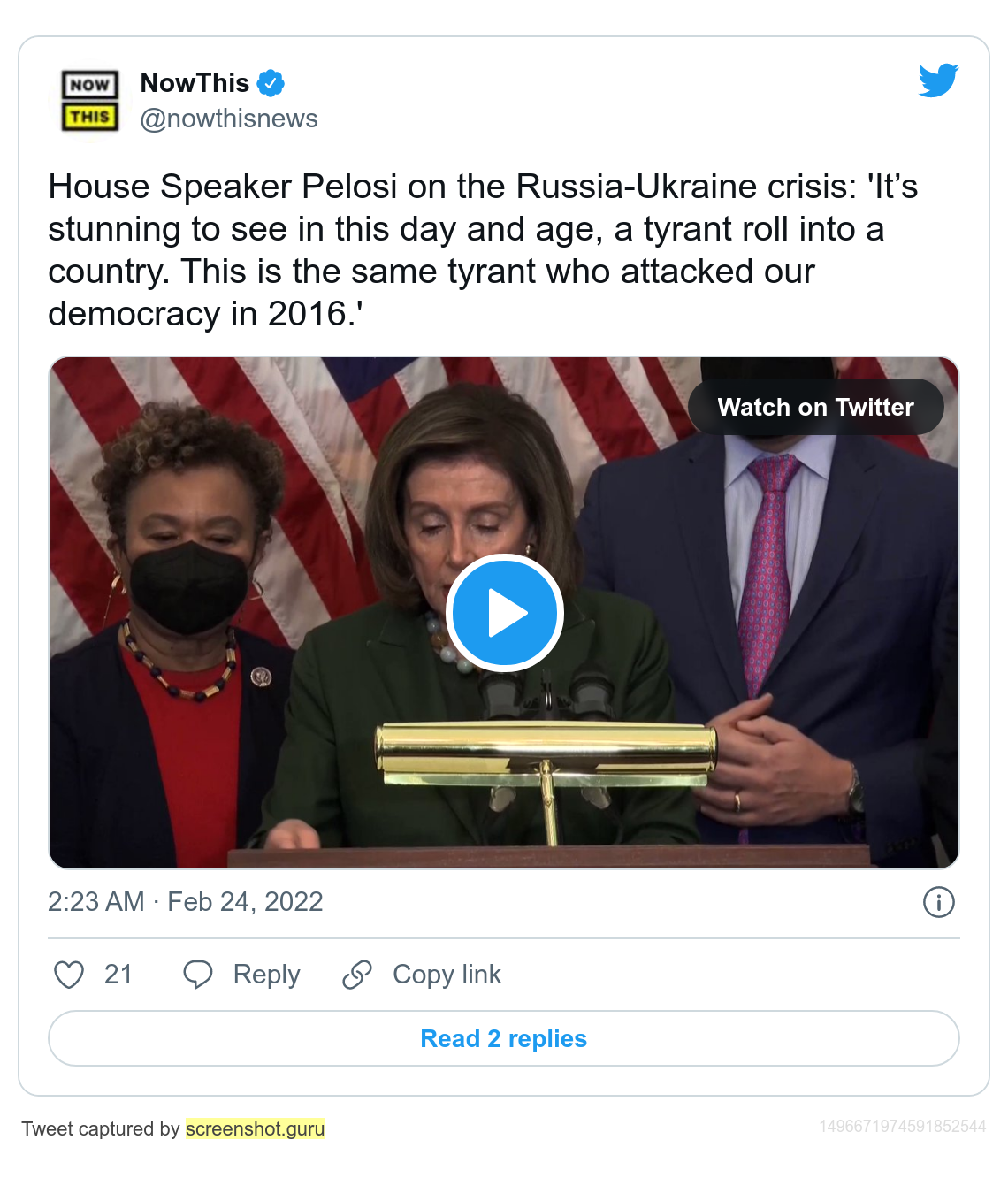The image size is (1008, 1178).
Task: Play the video with the blue play button
Action: pos(505,613)
